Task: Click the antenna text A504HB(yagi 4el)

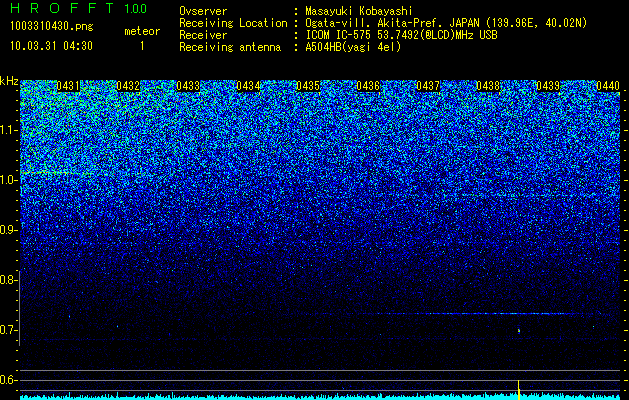Action: point(353,47)
